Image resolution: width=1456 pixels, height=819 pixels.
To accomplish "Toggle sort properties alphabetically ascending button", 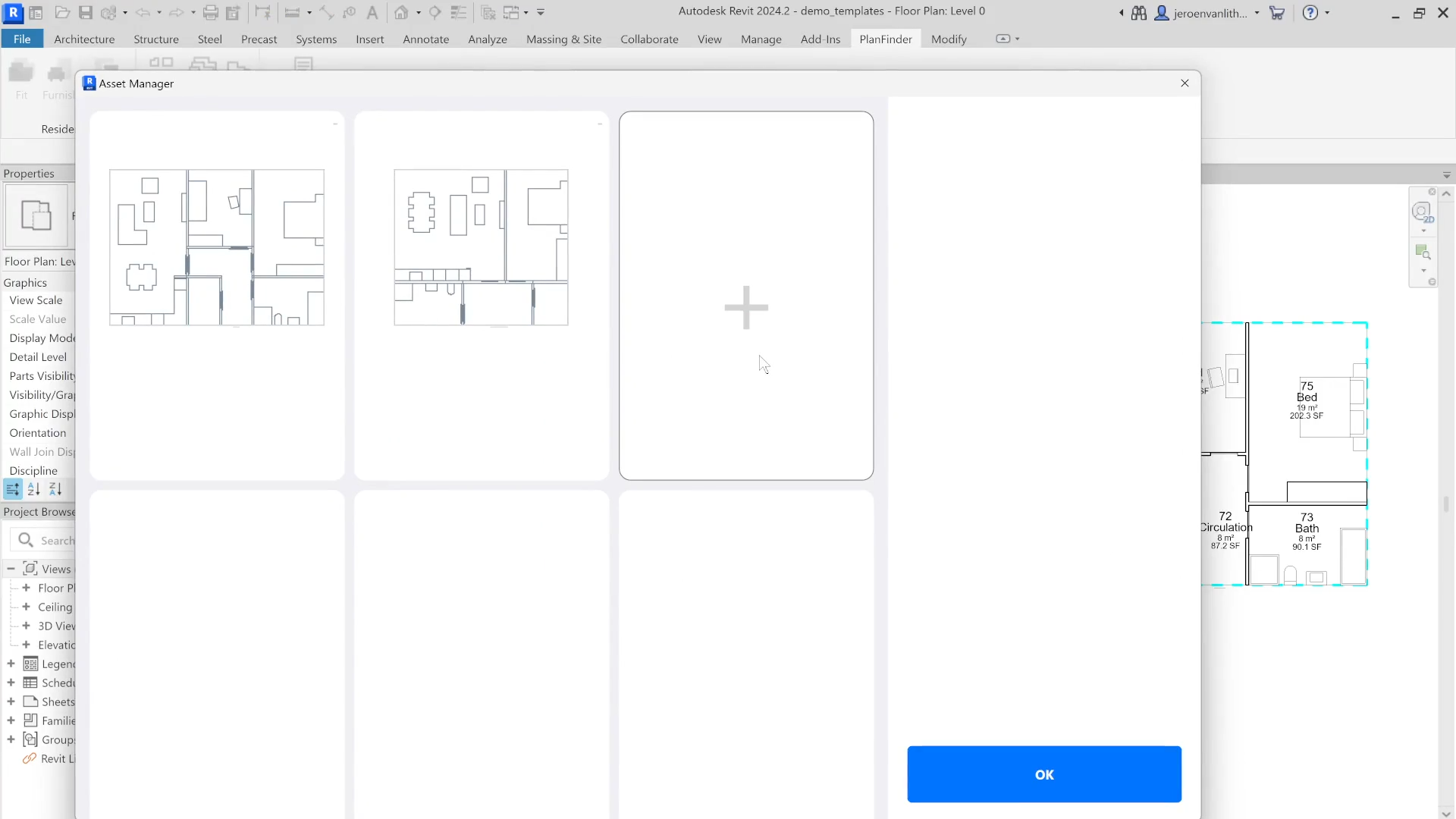I will pyautogui.click(x=34, y=489).
